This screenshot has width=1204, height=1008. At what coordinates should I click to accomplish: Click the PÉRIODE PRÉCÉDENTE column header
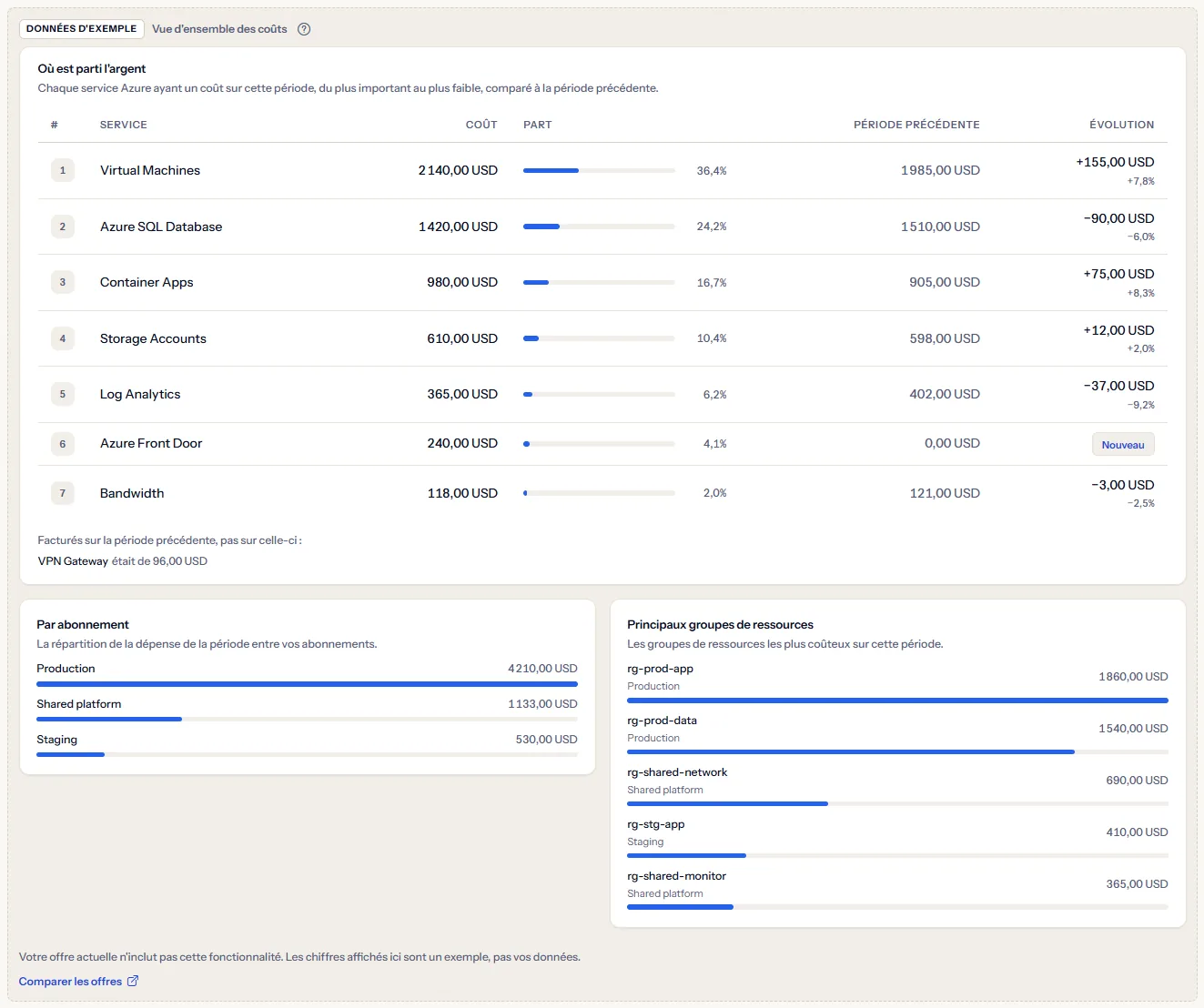tap(916, 125)
